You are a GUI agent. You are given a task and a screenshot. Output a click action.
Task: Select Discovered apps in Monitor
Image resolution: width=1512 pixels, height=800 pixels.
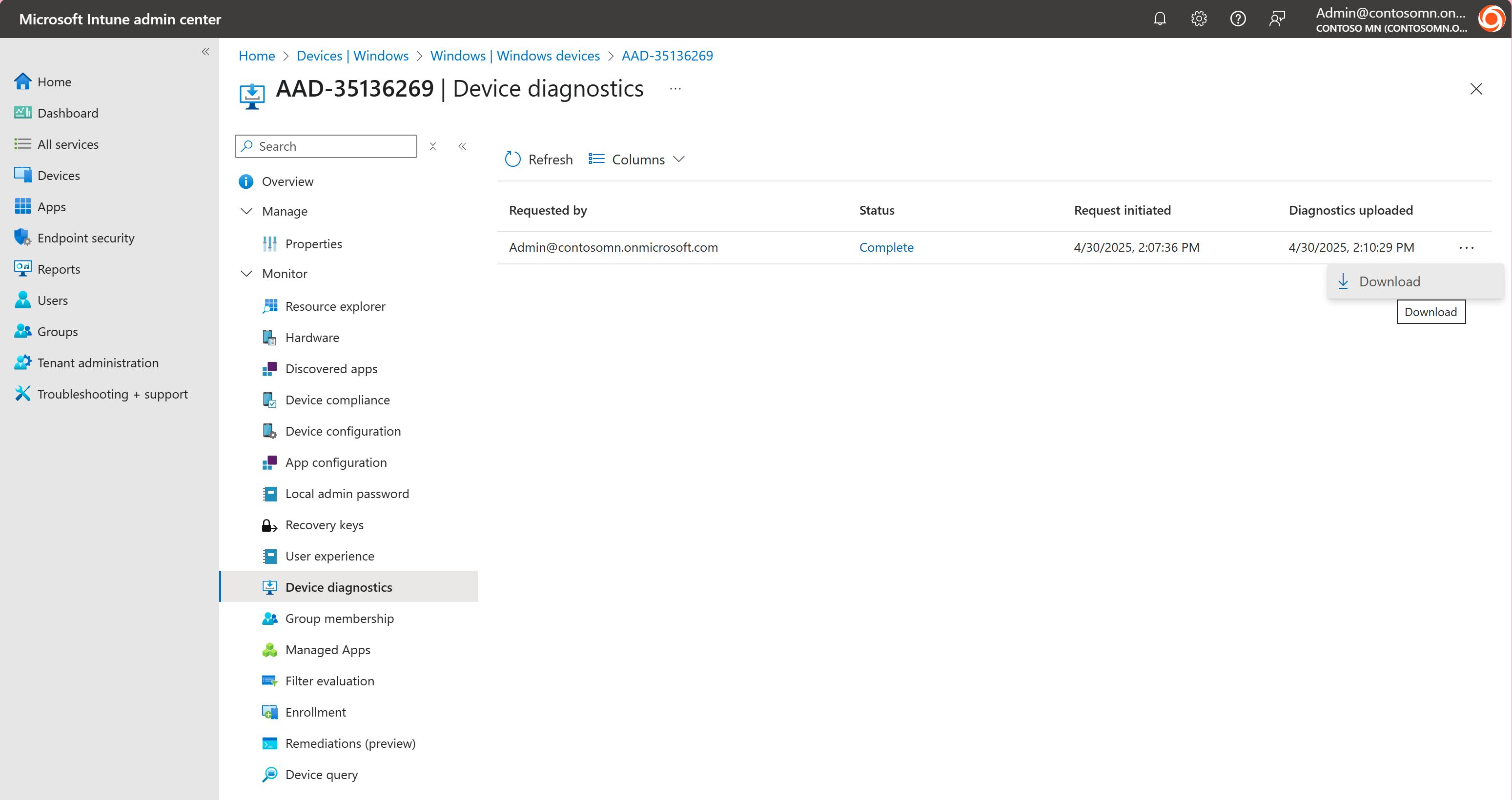[x=331, y=368]
